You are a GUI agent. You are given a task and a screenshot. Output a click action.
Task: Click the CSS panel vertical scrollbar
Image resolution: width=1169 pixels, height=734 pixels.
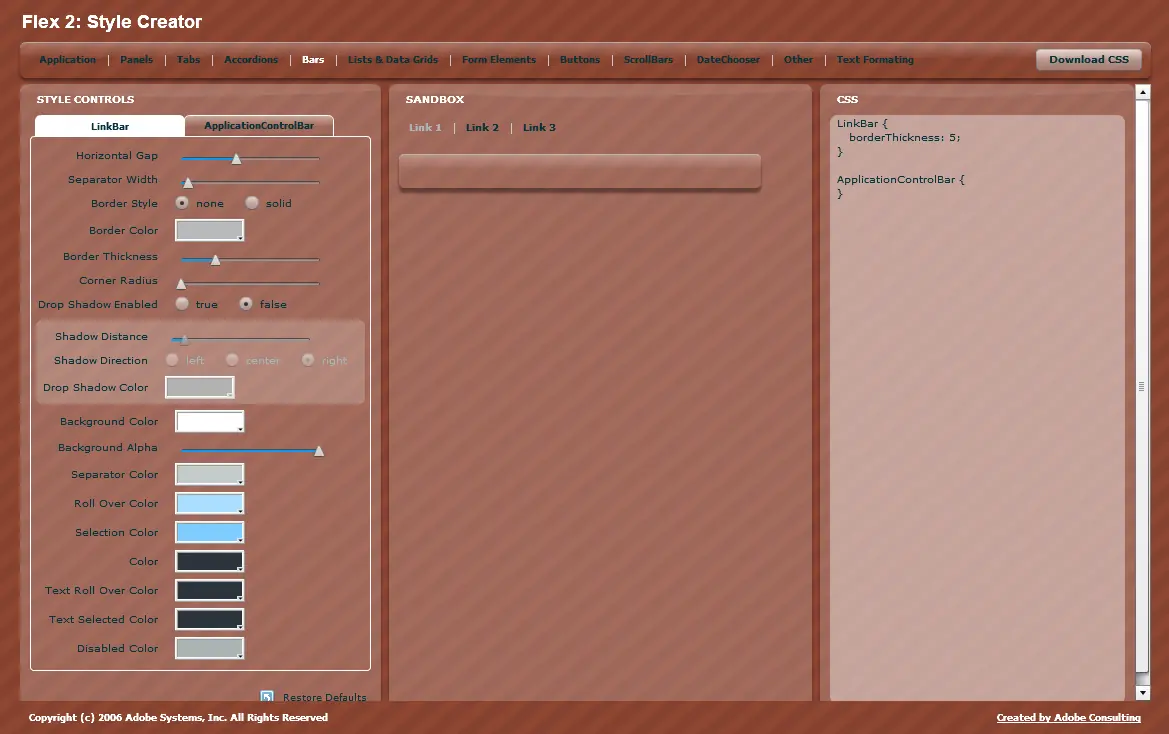tap(1142, 385)
